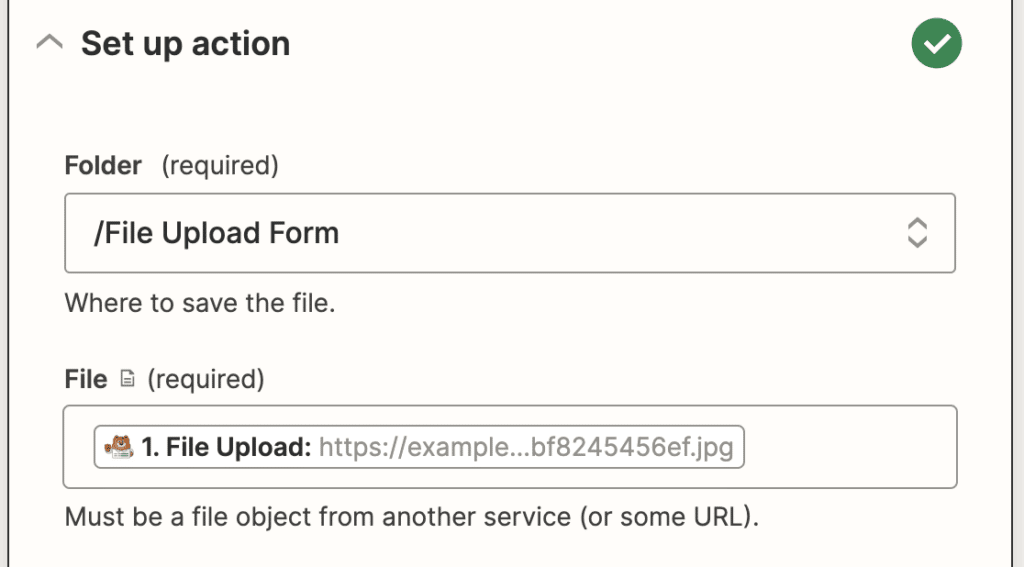Collapse the Set up action section chevron
The width and height of the screenshot is (1024, 567).
[50, 44]
